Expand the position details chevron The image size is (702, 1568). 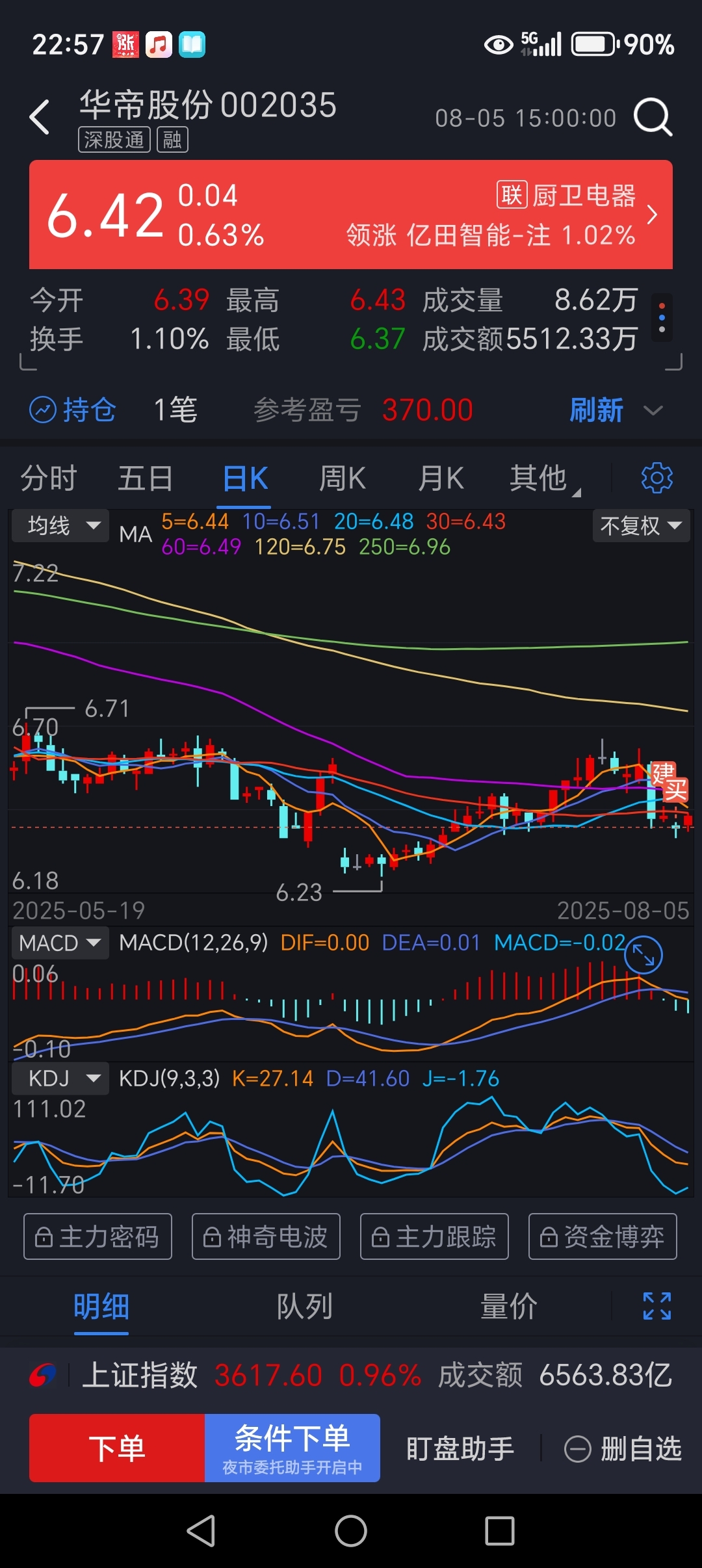[x=653, y=410]
